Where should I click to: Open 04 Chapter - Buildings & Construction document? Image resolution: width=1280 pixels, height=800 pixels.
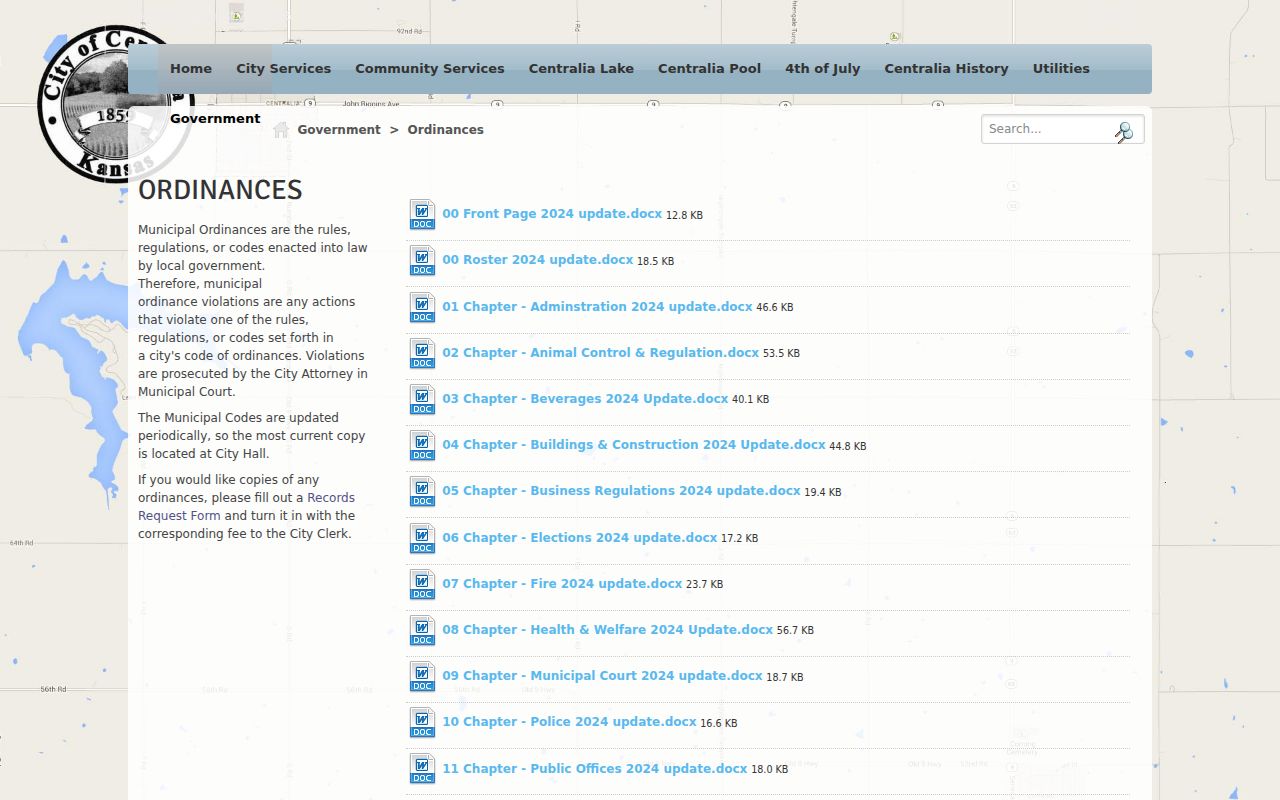(x=634, y=445)
